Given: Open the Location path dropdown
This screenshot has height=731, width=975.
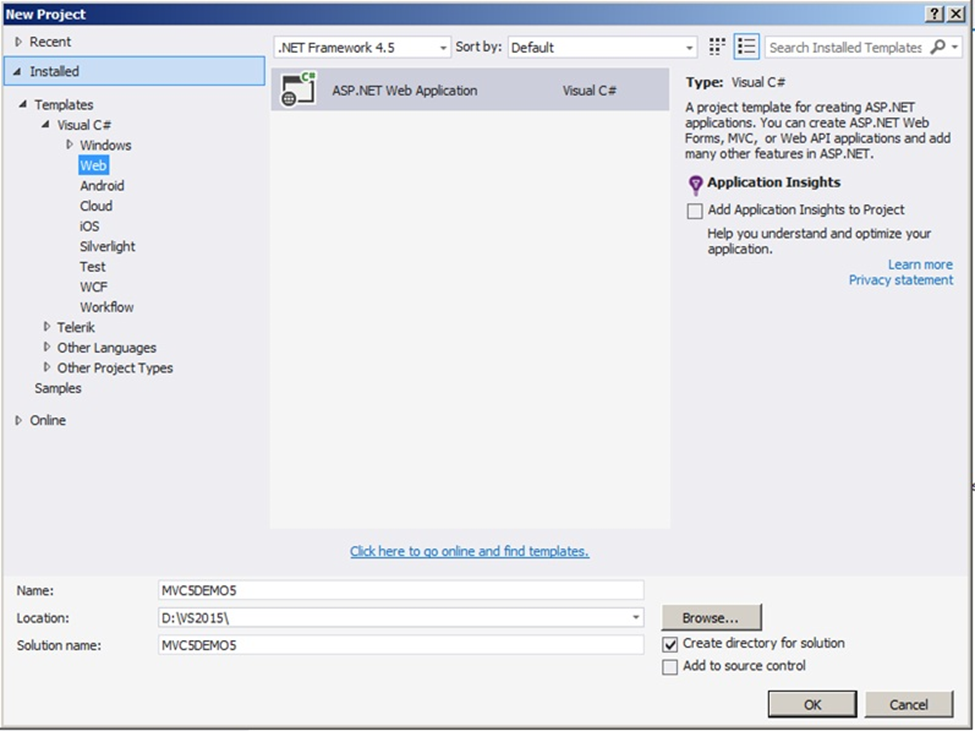Looking at the screenshot, I should click(x=636, y=618).
